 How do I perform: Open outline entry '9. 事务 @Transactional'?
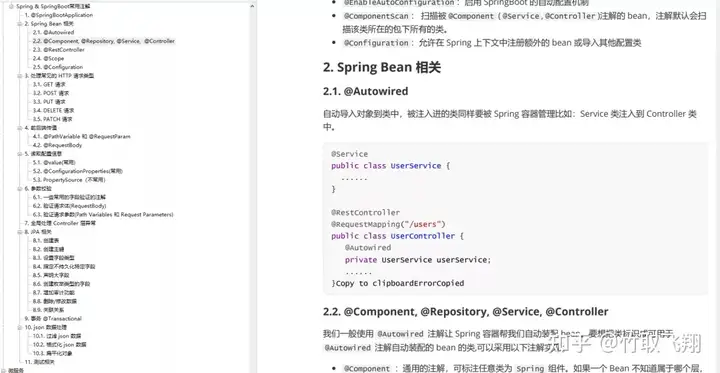pos(53,319)
